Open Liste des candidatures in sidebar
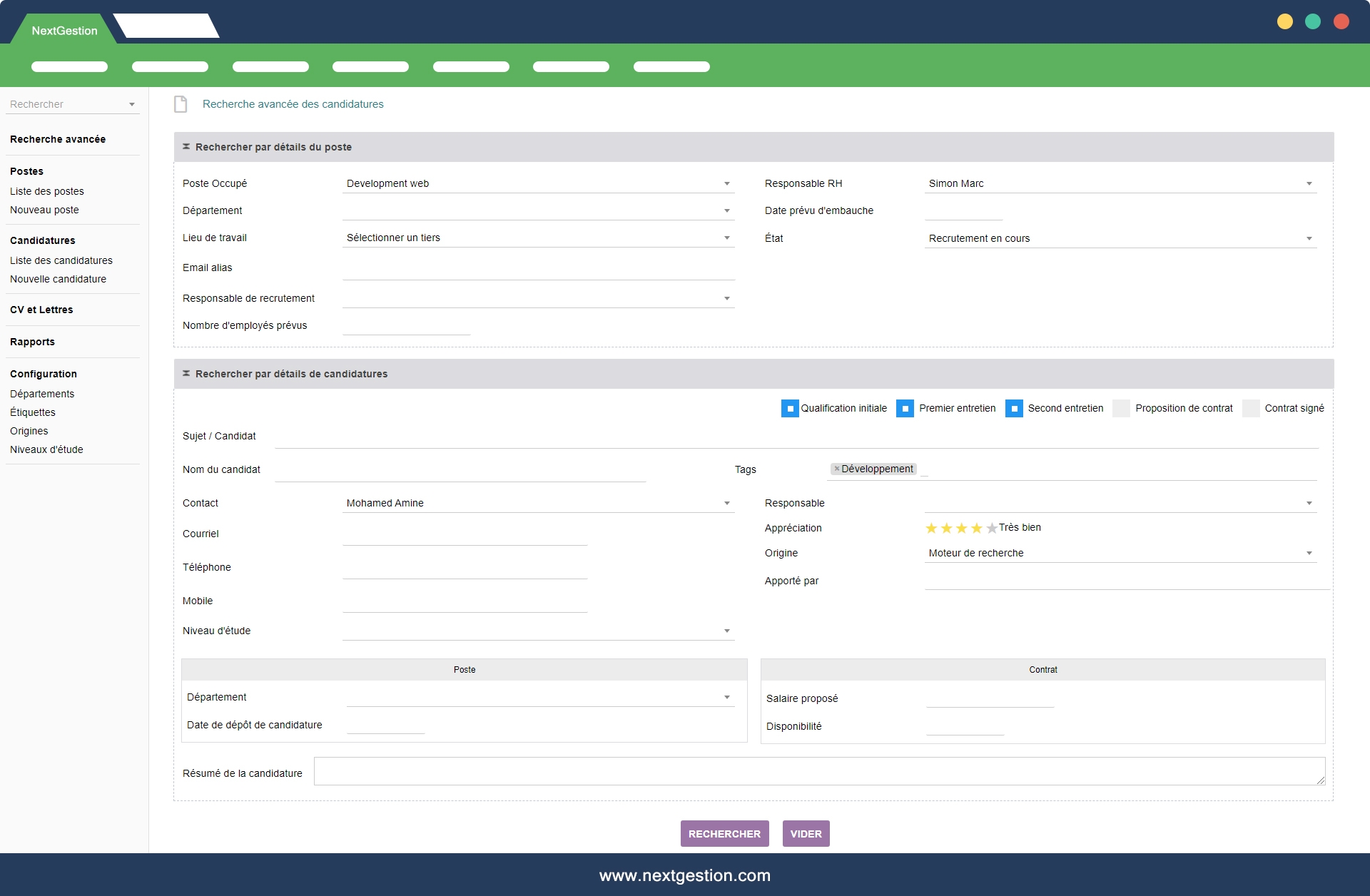The image size is (1370, 896). 61,260
